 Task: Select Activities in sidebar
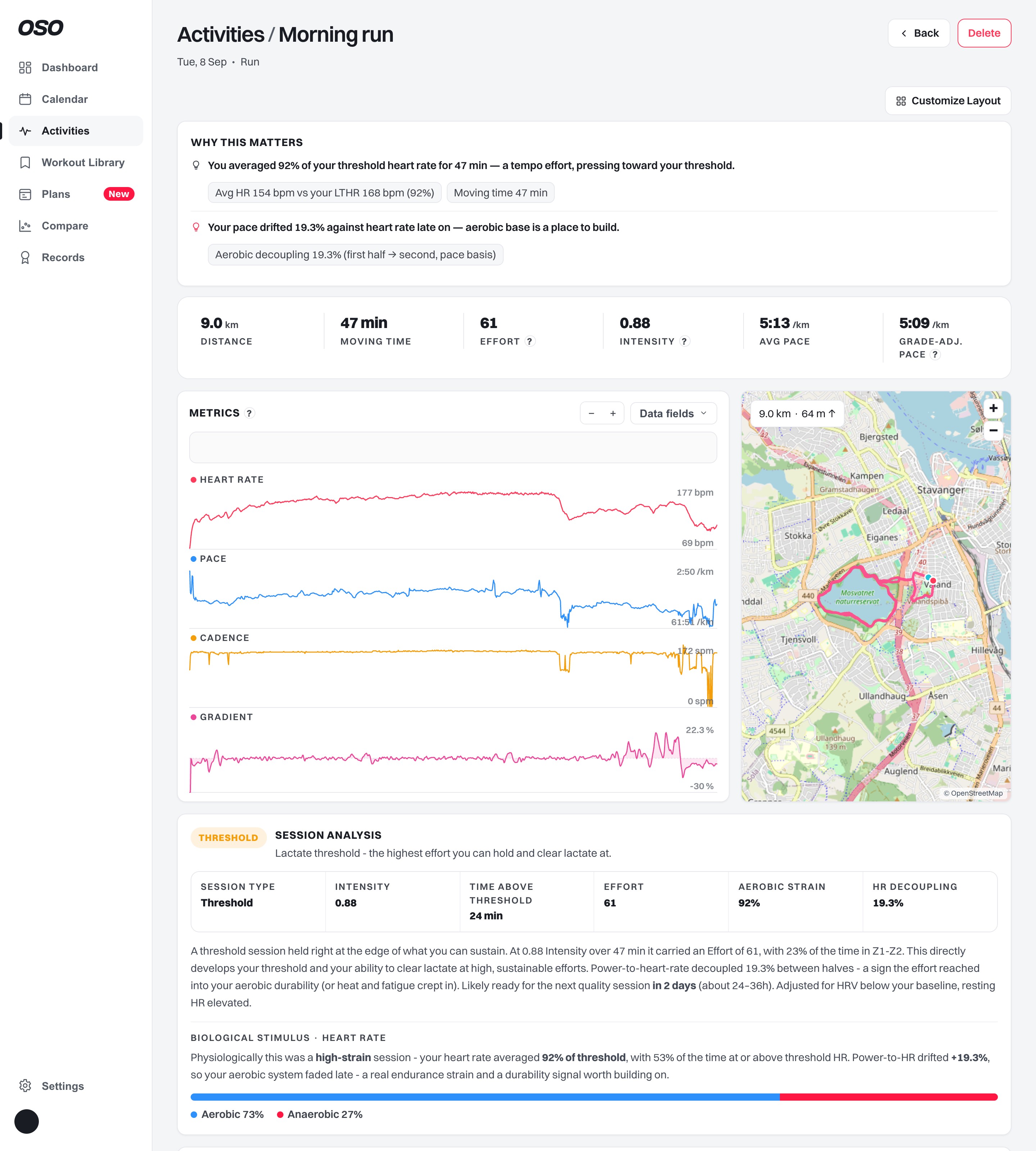(x=76, y=131)
